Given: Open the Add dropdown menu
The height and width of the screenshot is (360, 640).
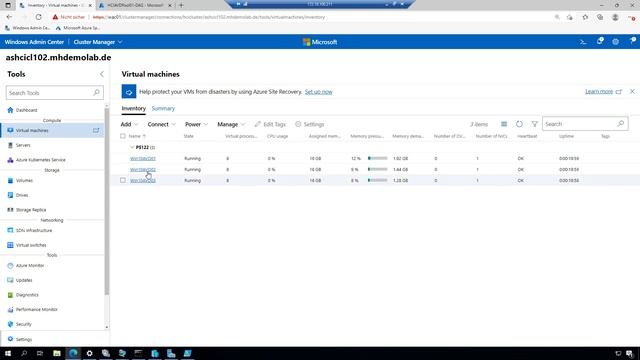Looking at the screenshot, I should tap(129, 124).
